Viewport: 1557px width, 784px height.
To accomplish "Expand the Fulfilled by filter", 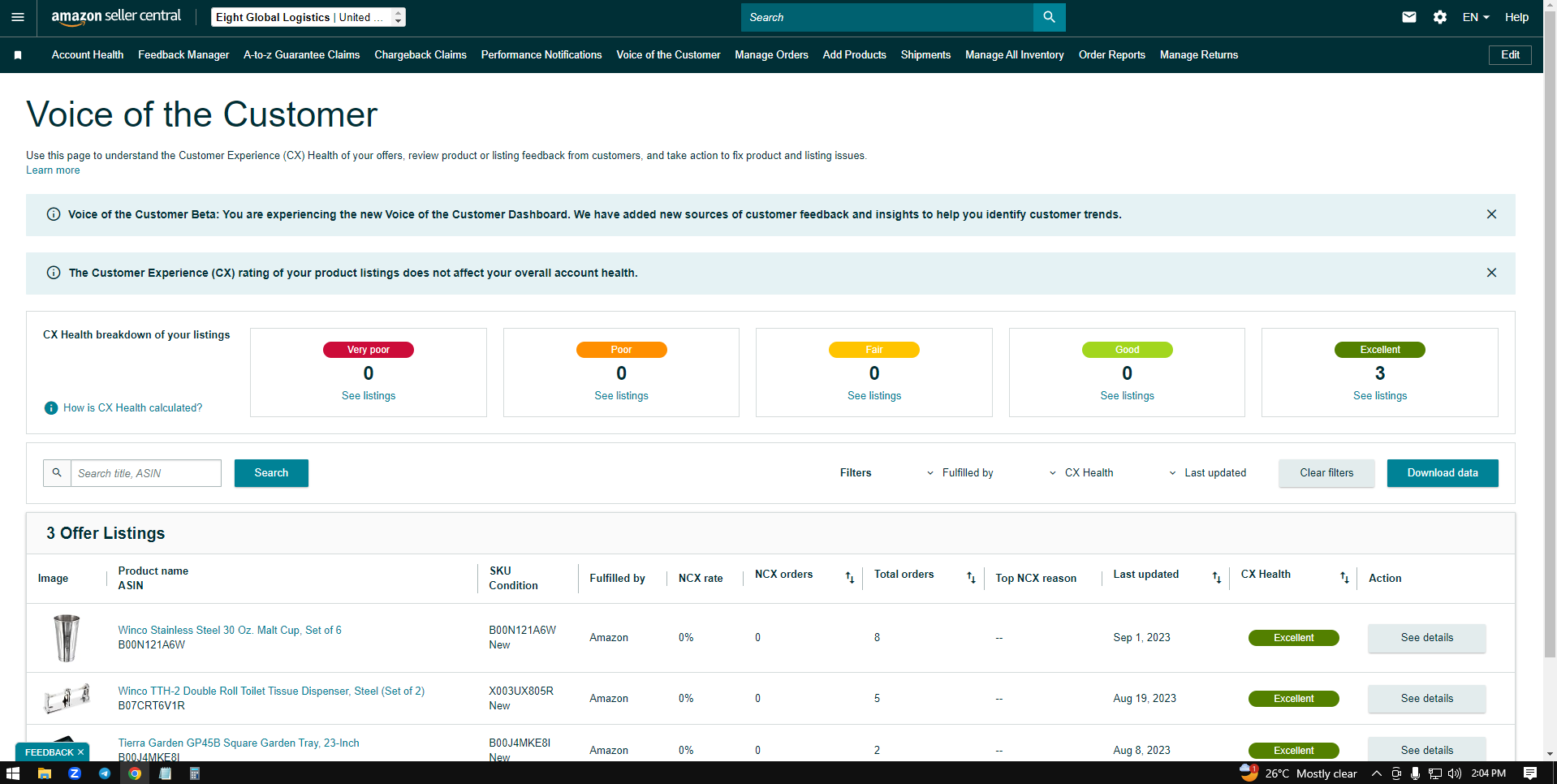I will click(960, 473).
